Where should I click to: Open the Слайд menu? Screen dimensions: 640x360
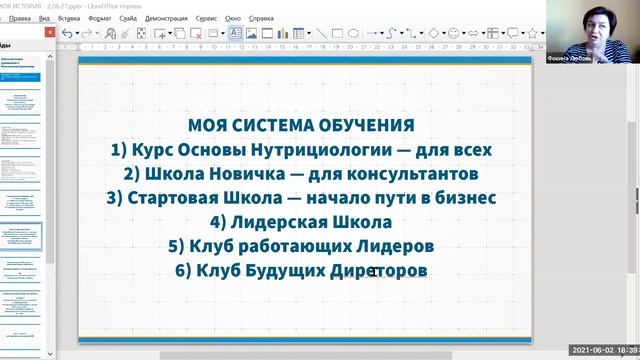click(128, 18)
